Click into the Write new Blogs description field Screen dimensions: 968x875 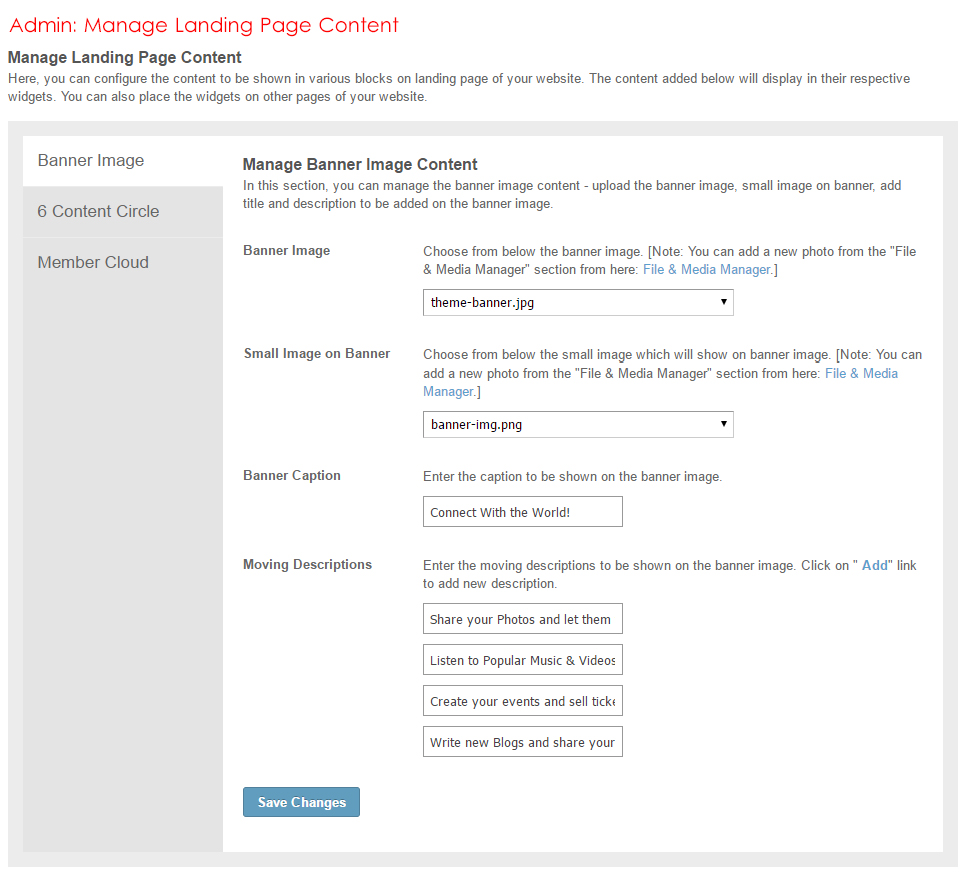point(522,743)
